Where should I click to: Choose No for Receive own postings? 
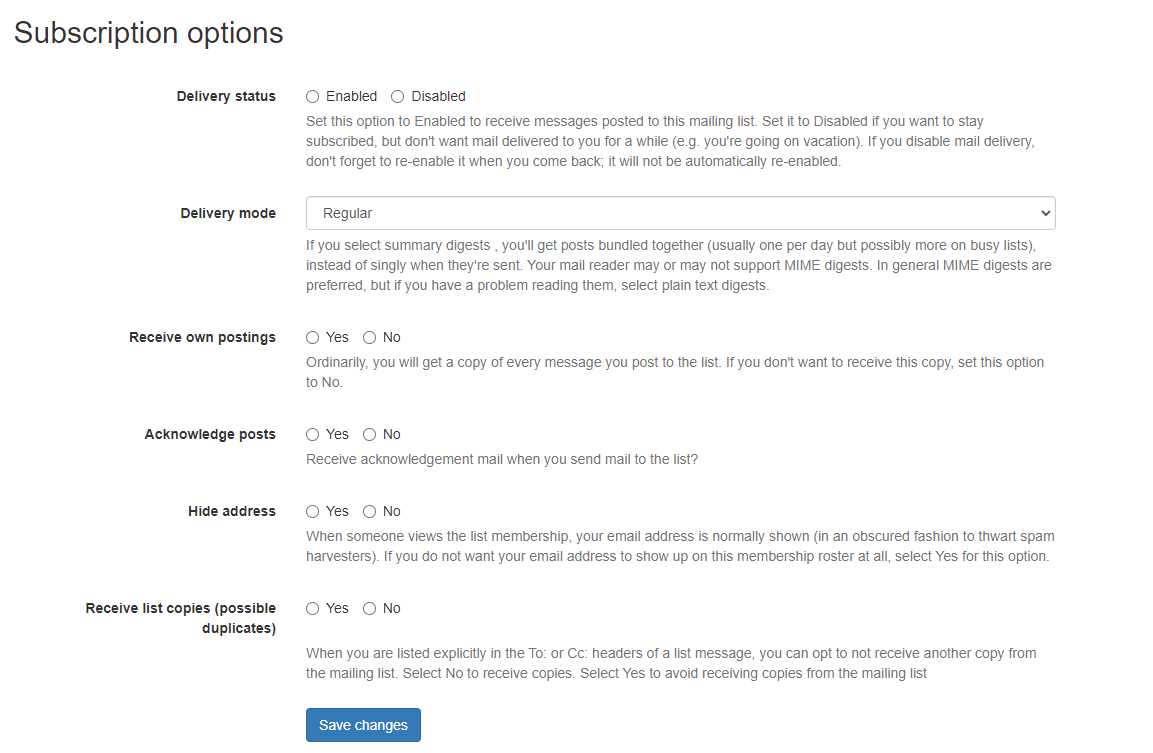click(x=370, y=338)
